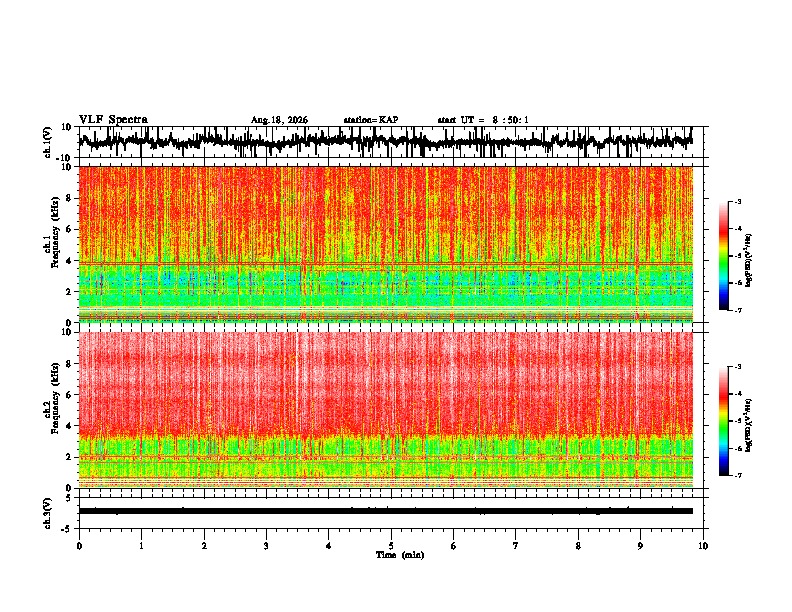Click the start UT time label
Viewport: 792px width, 612px height.
click(x=483, y=120)
